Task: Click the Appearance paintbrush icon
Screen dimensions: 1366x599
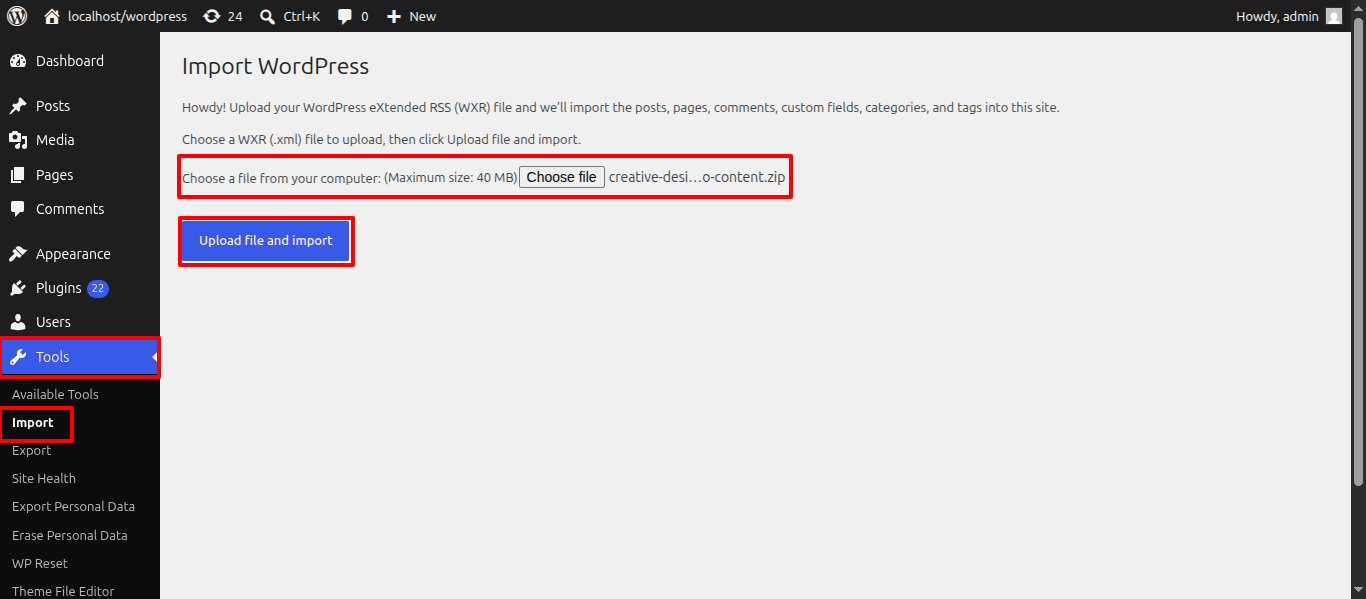Action: click(x=18, y=254)
